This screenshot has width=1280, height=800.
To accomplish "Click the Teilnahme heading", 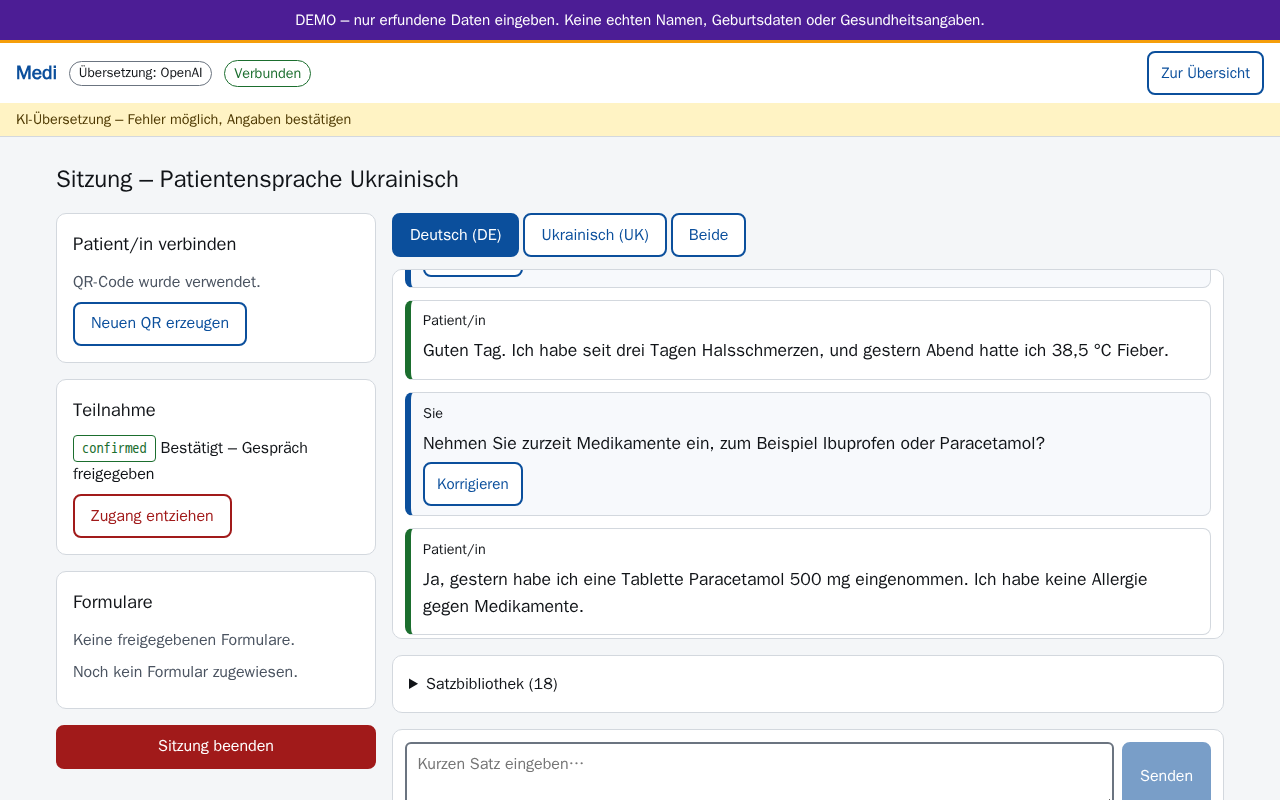I will click(114, 410).
